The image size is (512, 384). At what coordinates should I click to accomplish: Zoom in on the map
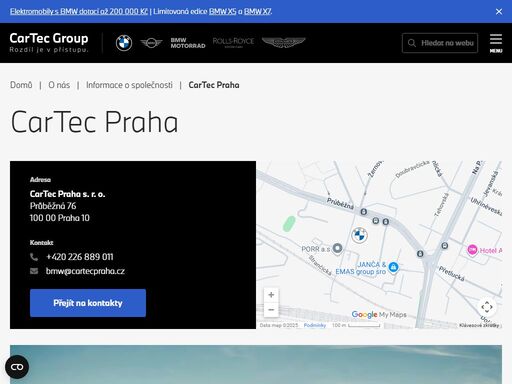point(271,295)
